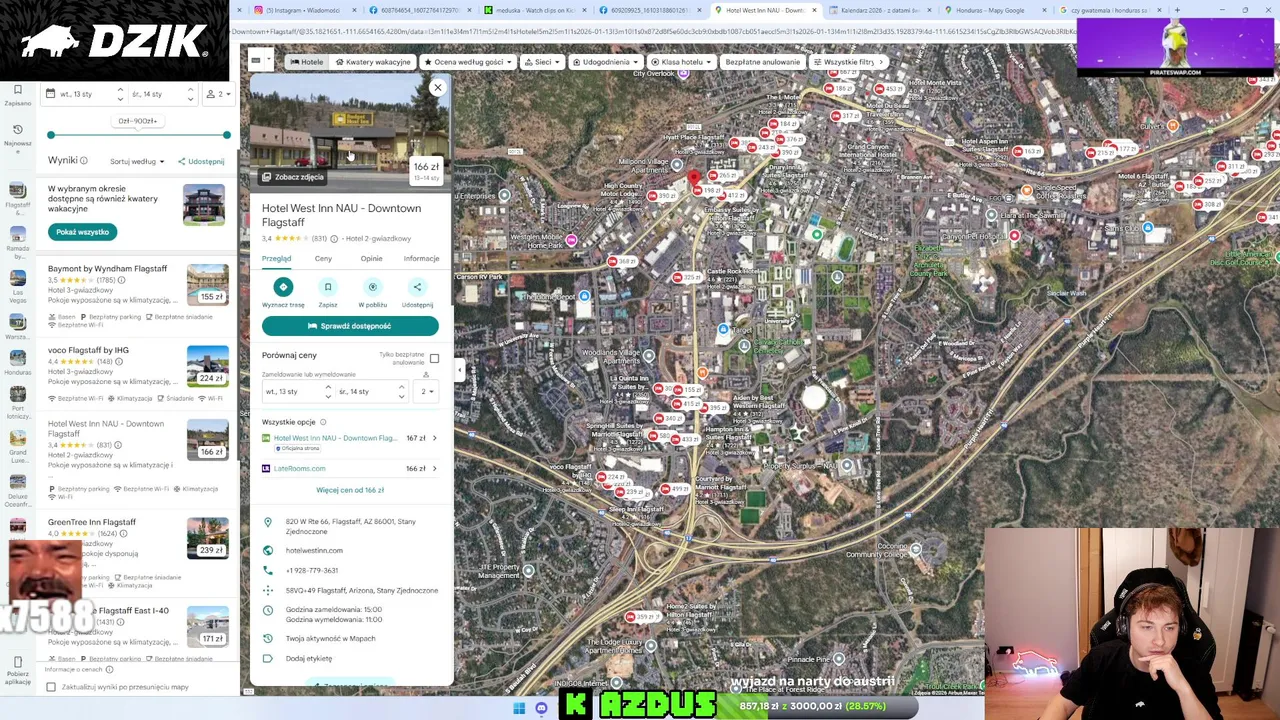Click the info icon next to Wyniki

coord(84,160)
